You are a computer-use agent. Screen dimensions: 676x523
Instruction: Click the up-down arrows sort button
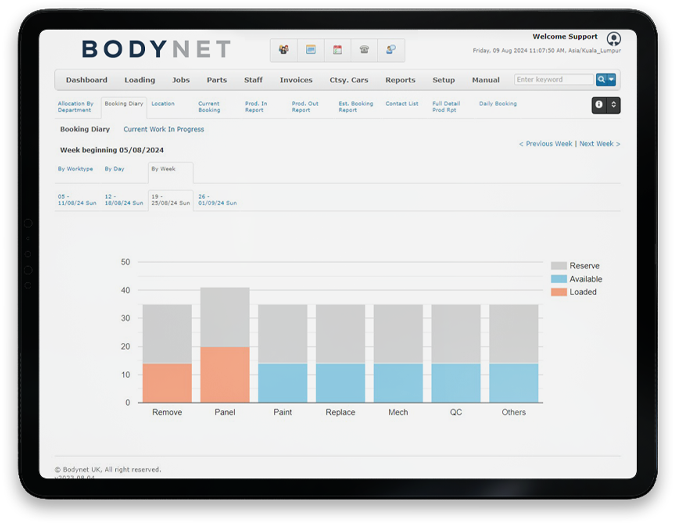tap(613, 105)
